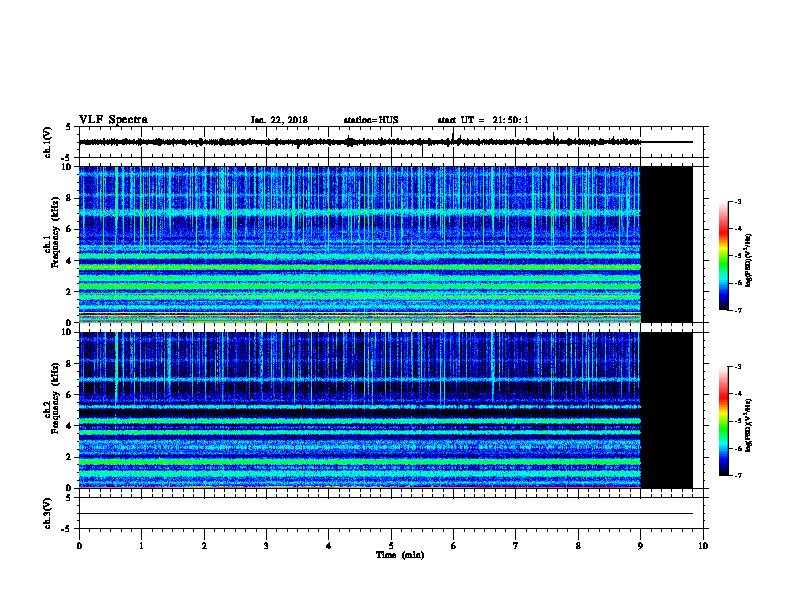This screenshot has width=792, height=612.
Task: Click tick label "7" on the Time axis
Action: (516, 545)
